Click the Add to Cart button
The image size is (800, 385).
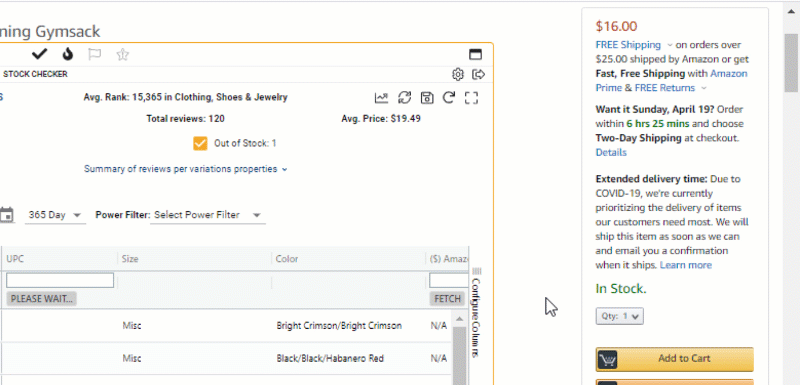coord(674,359)
